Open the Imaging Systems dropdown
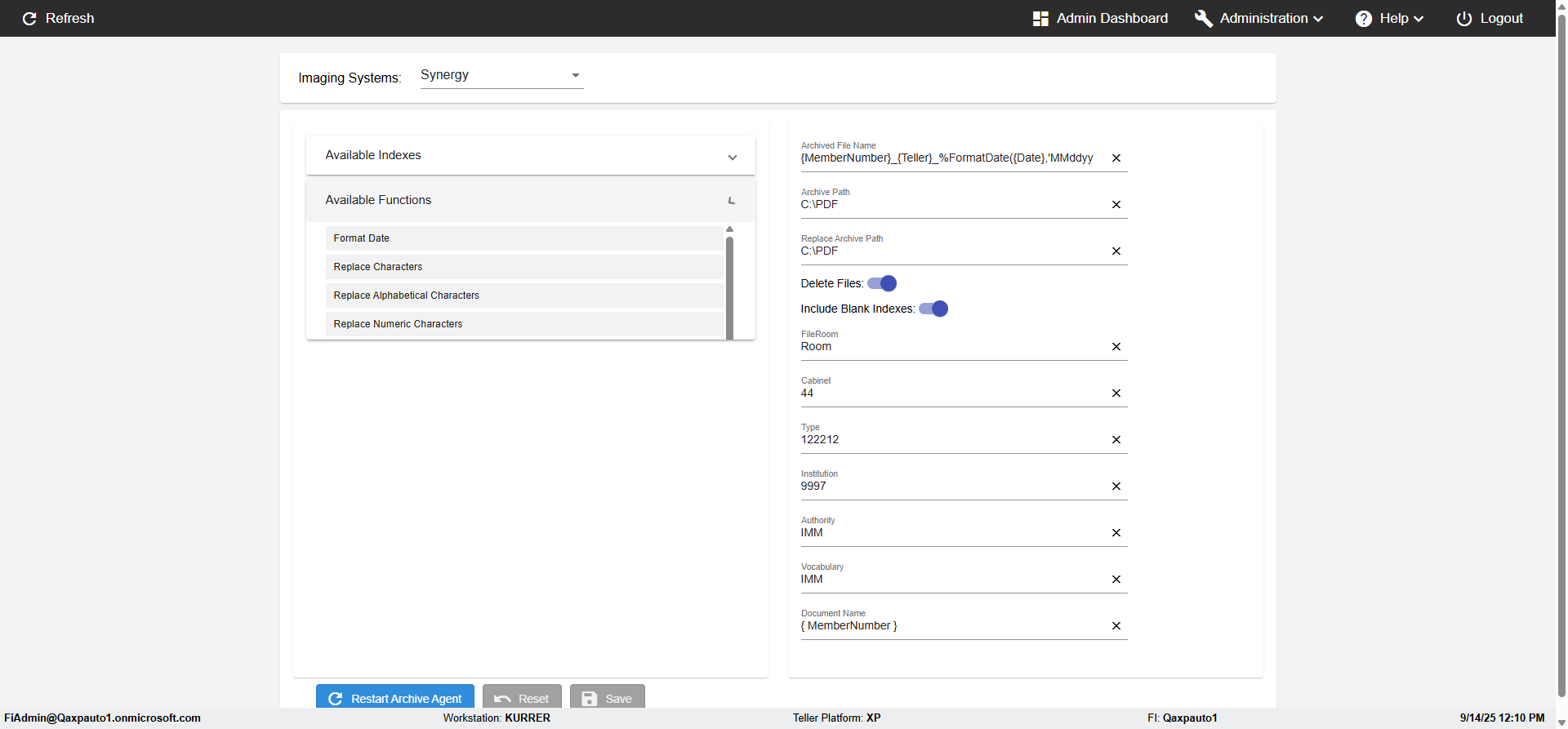This screenshot has height=729, width=1568. click(x=501, y=75)
